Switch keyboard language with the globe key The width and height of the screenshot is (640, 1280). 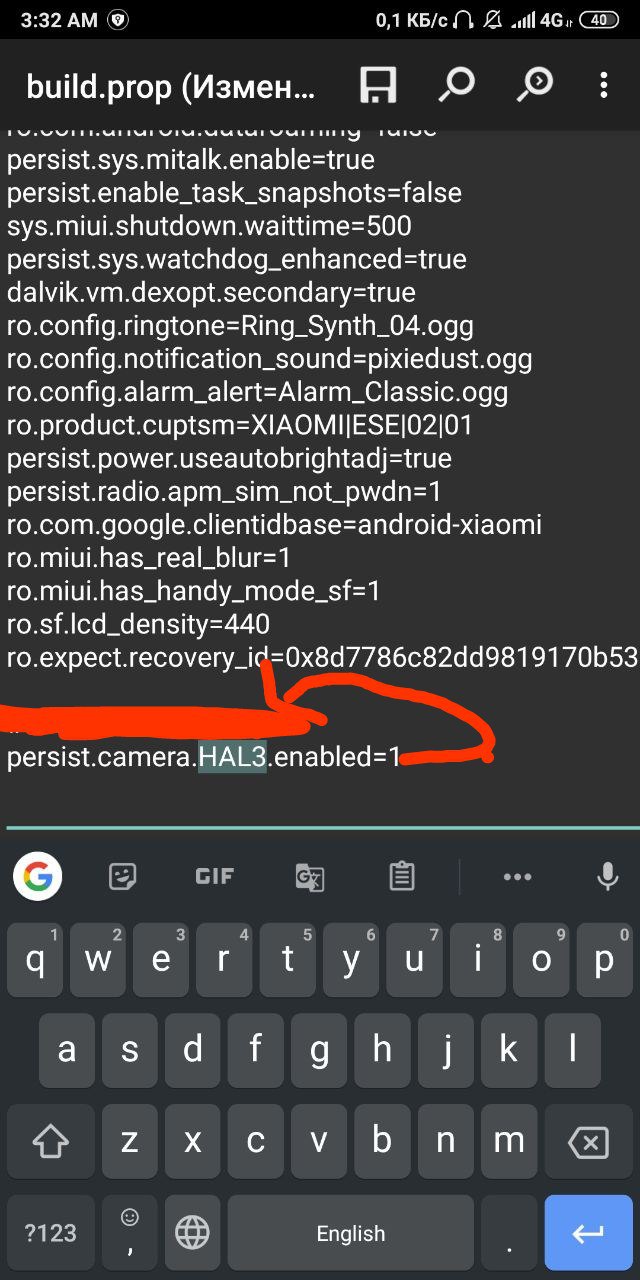pos(192,1232)
